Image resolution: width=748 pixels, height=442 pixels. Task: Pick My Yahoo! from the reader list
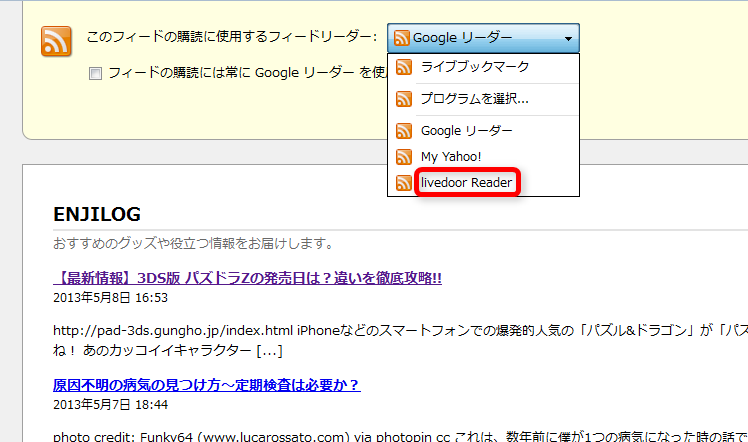point(483,156)
